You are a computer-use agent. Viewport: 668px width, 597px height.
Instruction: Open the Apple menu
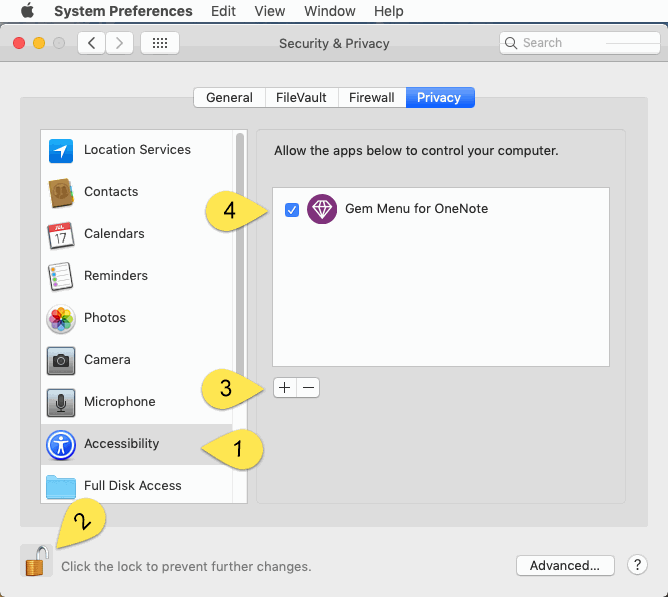[27, 10]
